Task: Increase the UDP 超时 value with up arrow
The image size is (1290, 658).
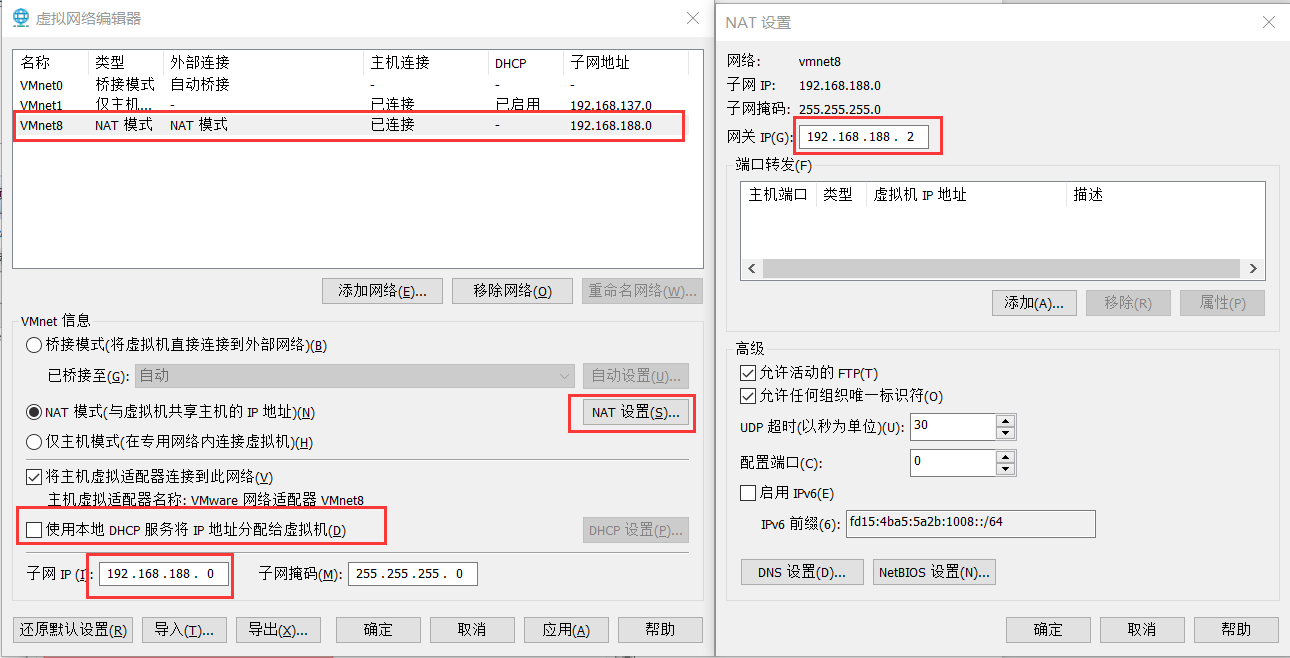Action: click(x=1006, y=421)
